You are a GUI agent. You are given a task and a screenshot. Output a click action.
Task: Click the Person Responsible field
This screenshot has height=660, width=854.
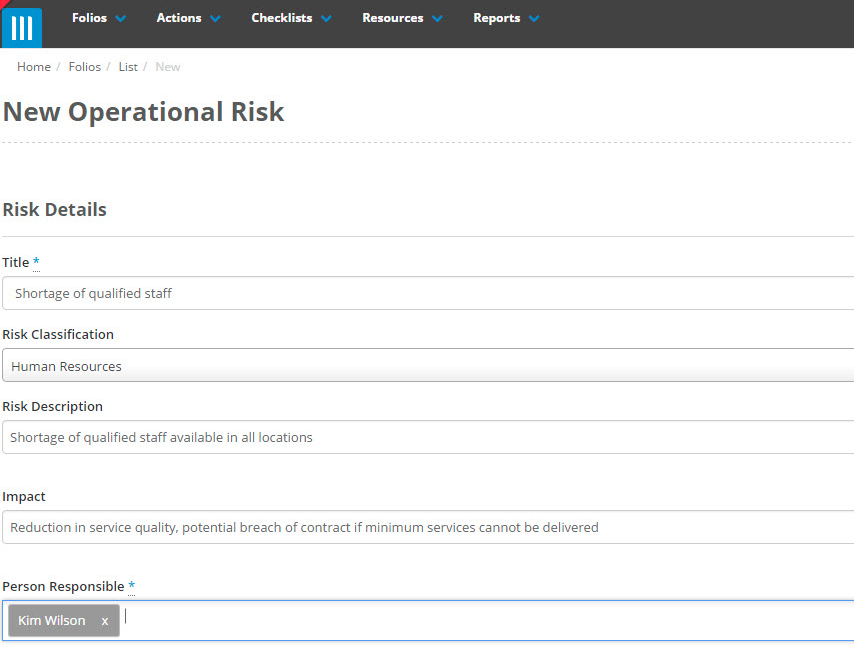tap(400, 620)
